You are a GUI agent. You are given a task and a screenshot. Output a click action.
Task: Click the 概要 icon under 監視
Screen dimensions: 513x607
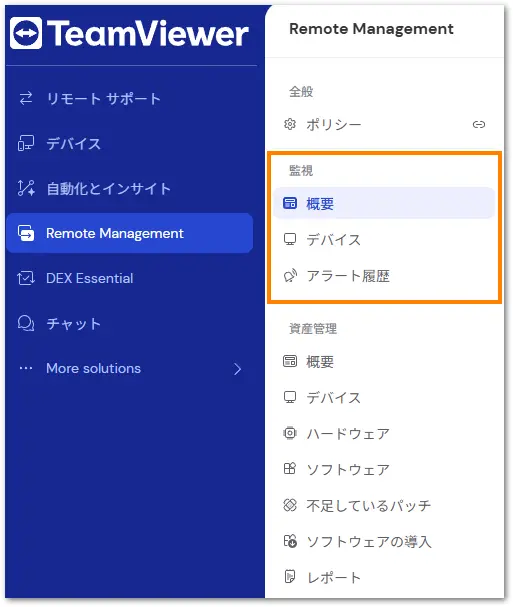coord(290,203)
